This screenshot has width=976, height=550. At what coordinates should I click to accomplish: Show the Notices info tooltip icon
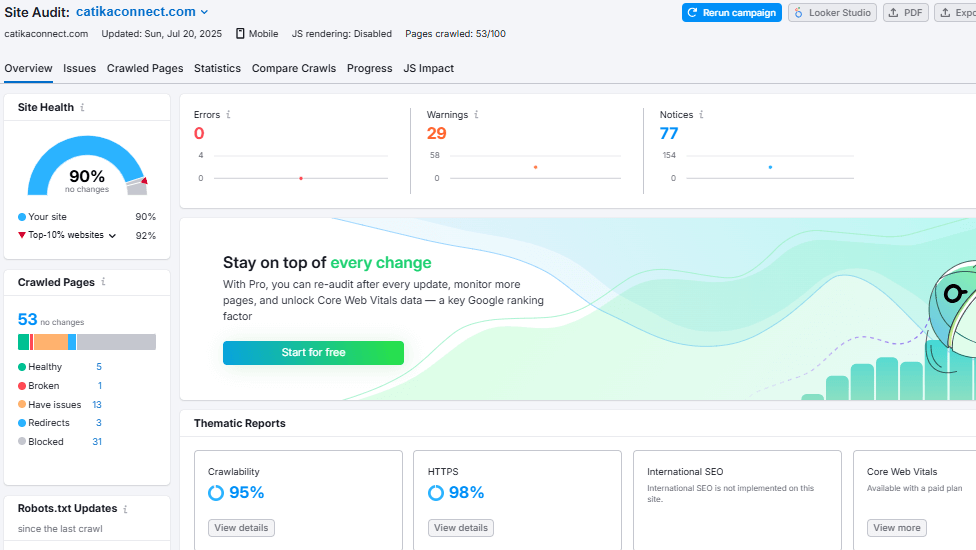coord(701,114)
